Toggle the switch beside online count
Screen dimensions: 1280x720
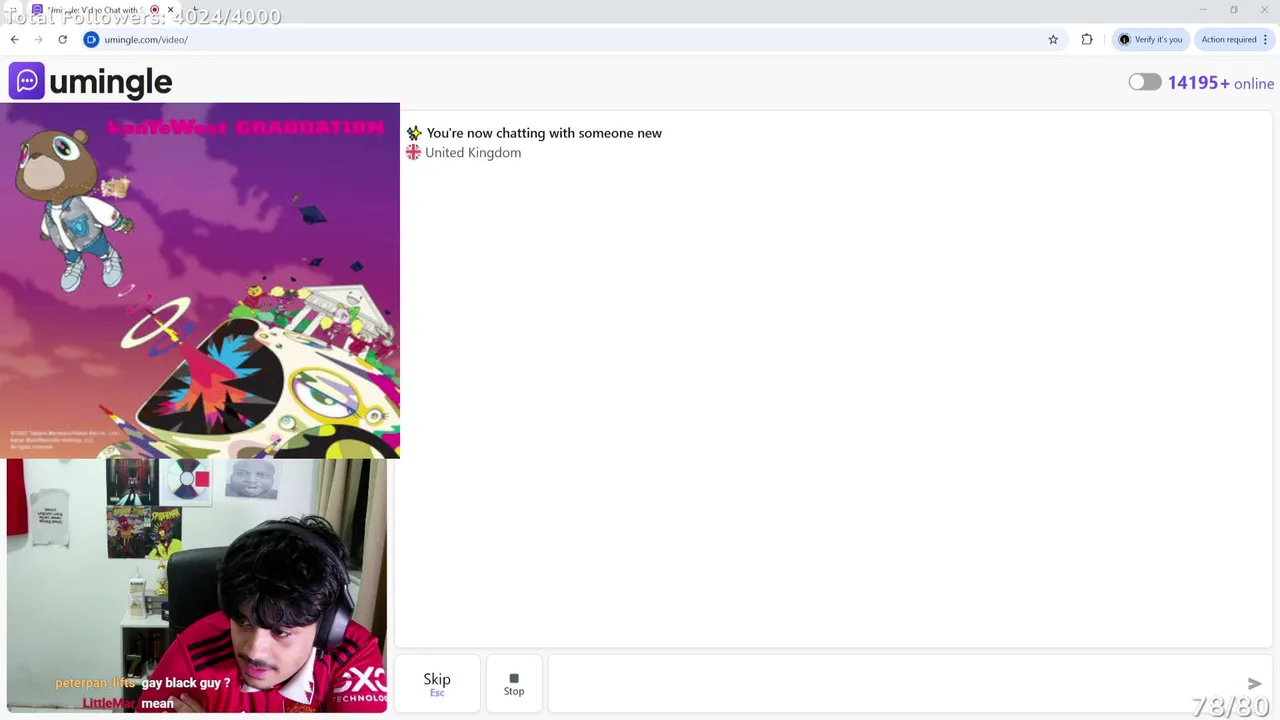point(1145,82)
